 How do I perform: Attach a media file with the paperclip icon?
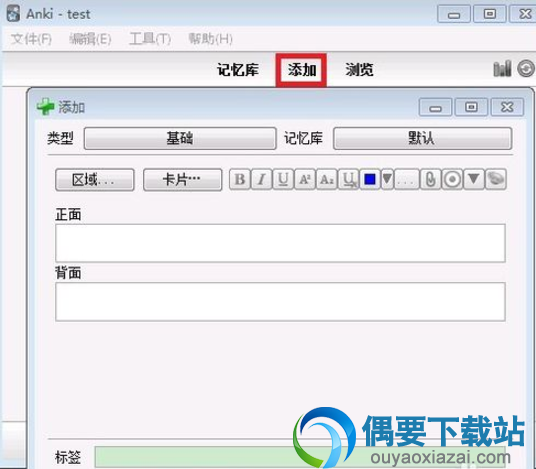click(430, 179)
